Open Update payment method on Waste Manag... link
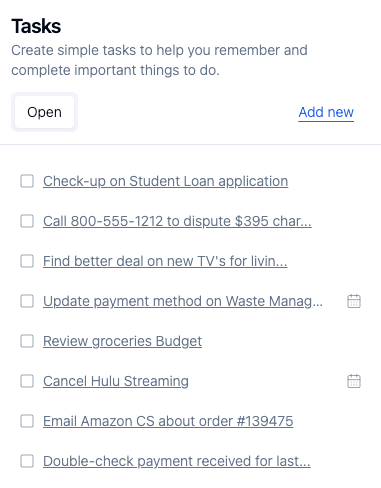This screenshot has height=488, width=381. [x=183, y=301]
